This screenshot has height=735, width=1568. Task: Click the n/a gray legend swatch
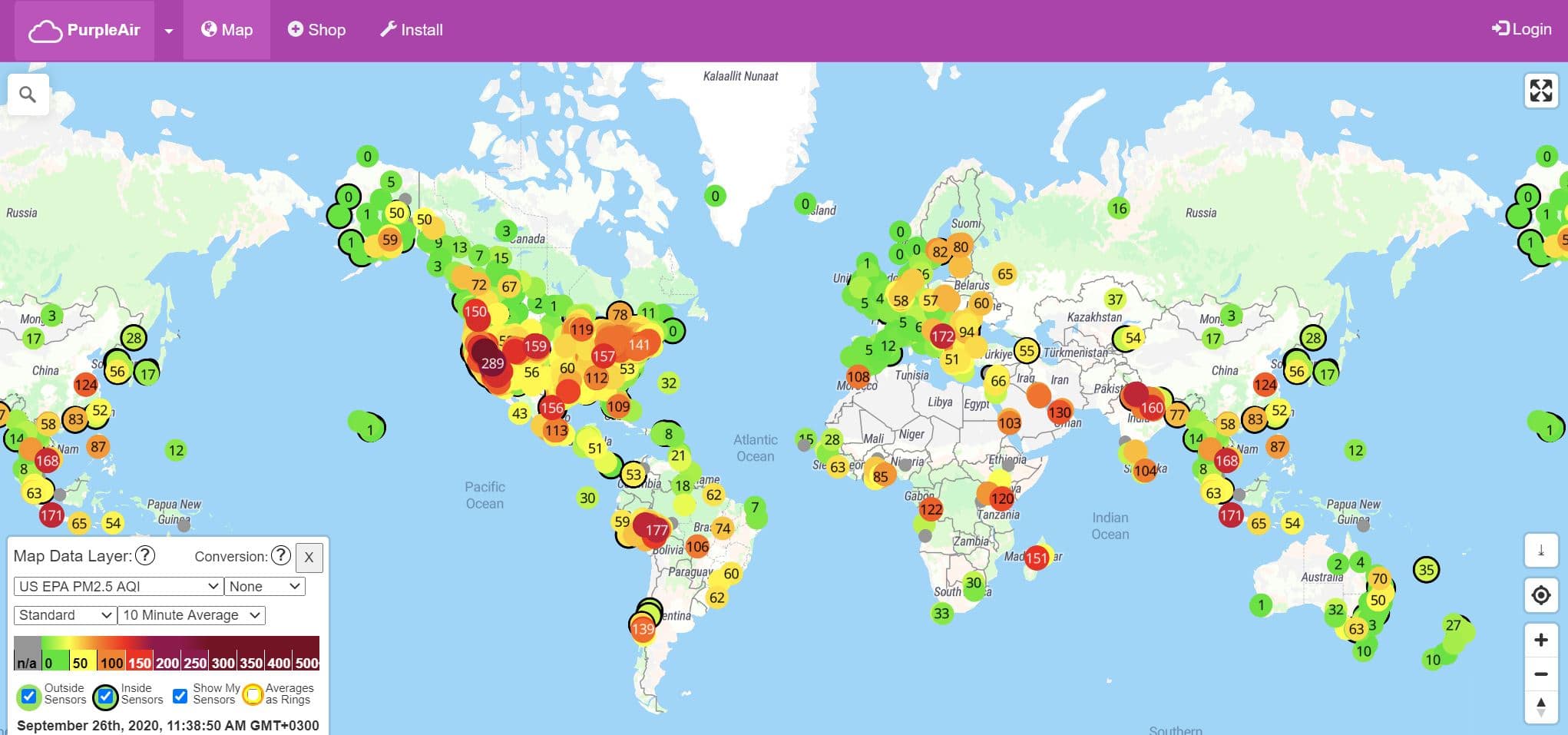click(x=27, y=654)
